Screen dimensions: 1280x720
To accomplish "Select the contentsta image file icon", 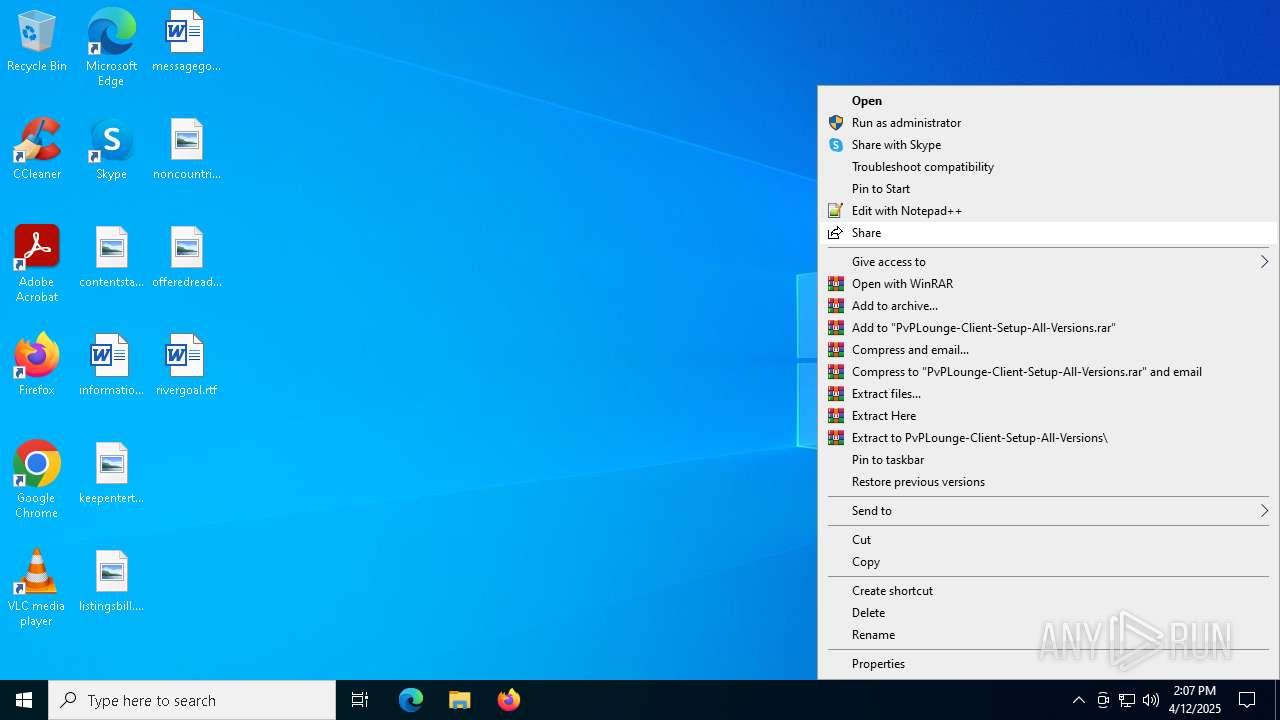I will tap(111, 258).
